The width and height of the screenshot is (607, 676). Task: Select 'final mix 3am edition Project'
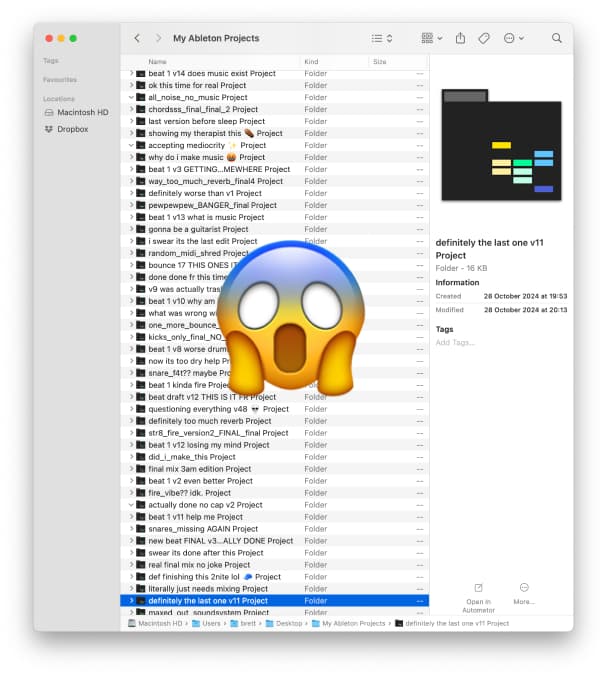click(275, 469)
